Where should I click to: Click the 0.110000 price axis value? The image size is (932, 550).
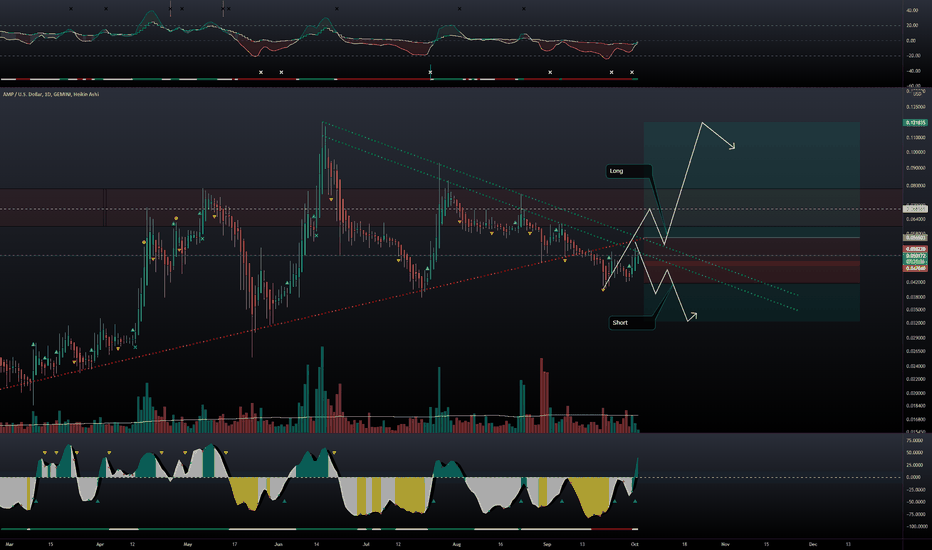coord(915,138)
